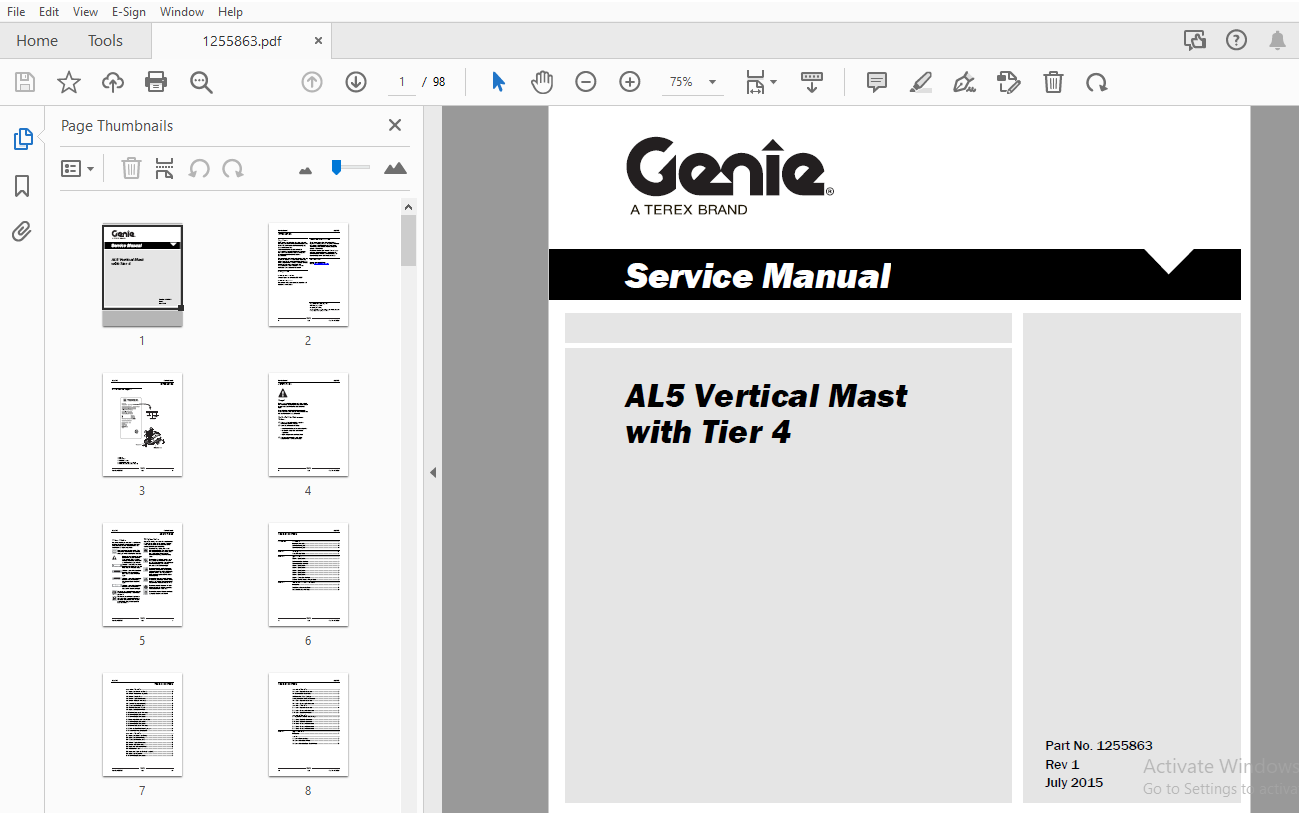This screenshot has height=813, width=1299.
Task: Bookmark file with the star icon
Action: point(69,82)
